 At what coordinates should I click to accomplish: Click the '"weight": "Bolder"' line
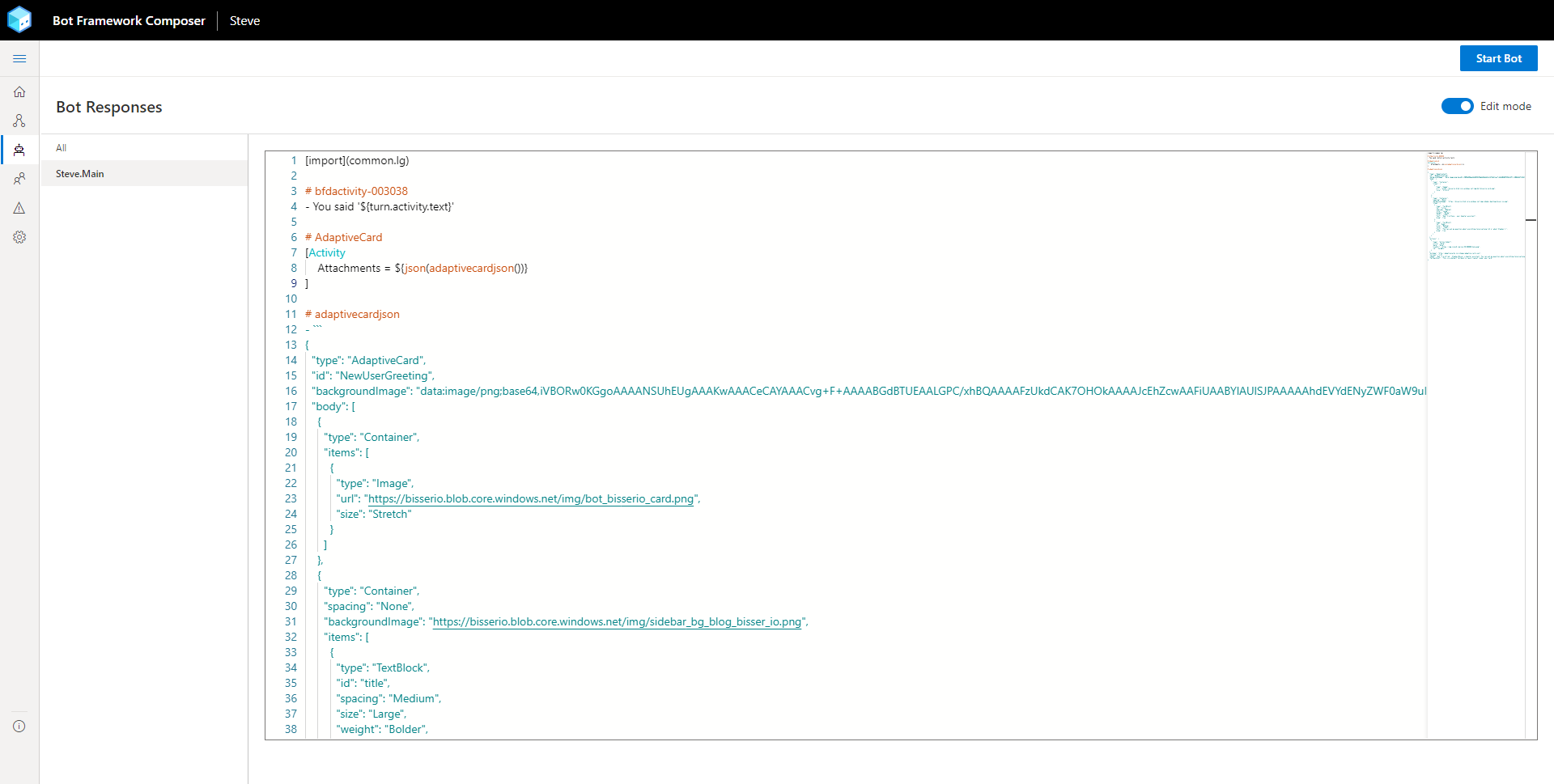tap(382, 729)
